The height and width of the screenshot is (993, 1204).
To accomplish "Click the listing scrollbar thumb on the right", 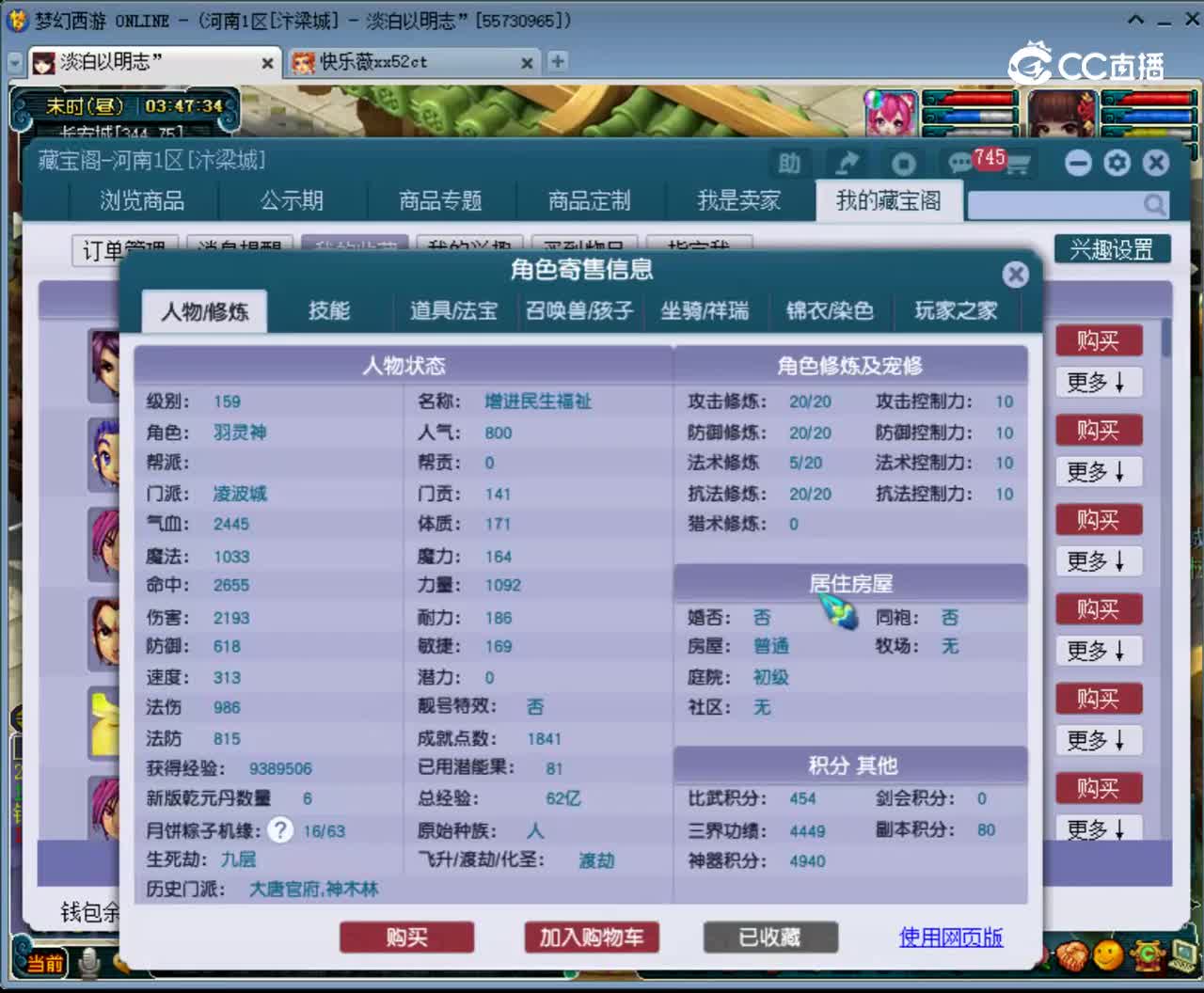I will [x=1166, y=337].
